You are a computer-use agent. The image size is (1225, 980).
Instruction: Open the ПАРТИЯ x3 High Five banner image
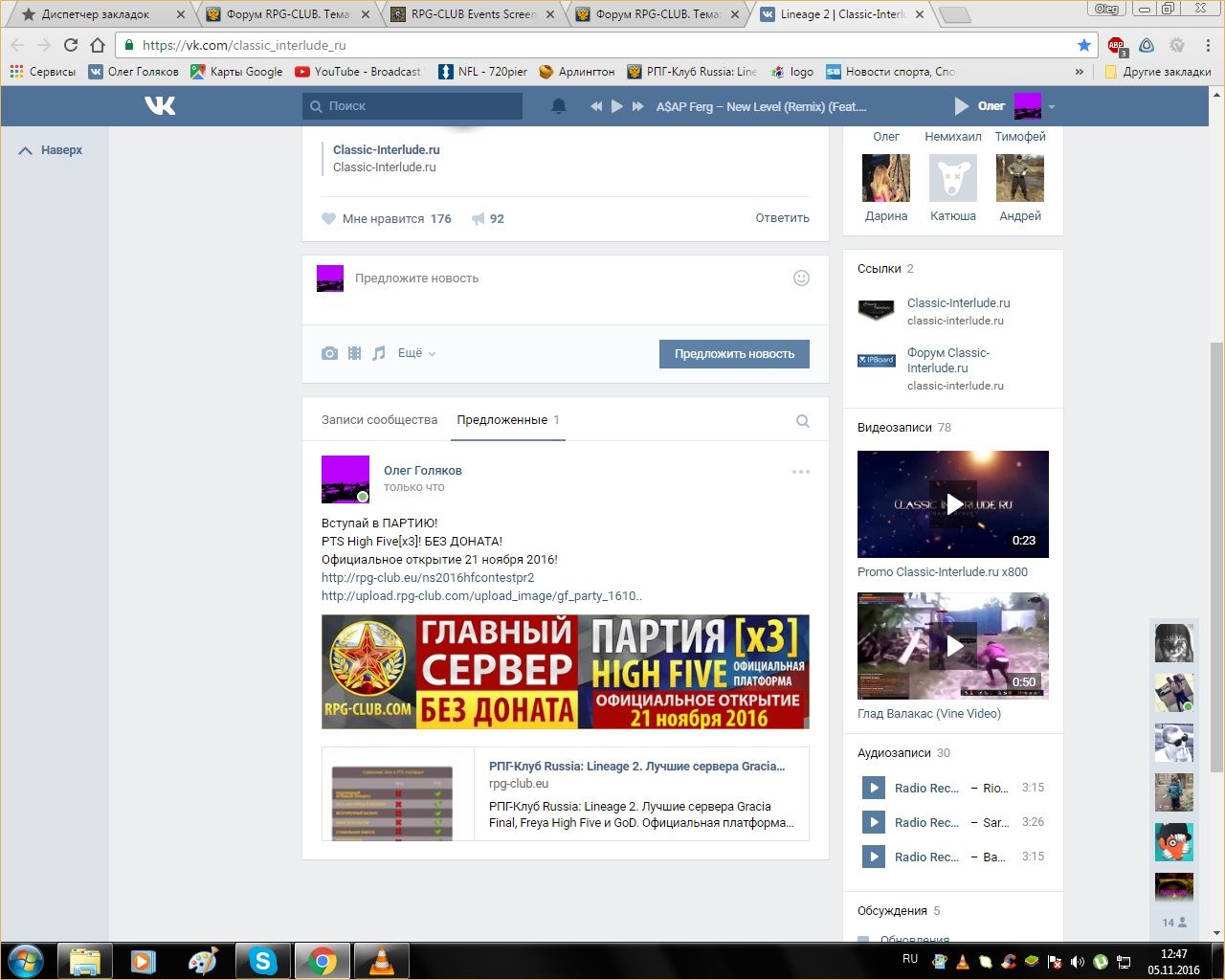point(566,672)
